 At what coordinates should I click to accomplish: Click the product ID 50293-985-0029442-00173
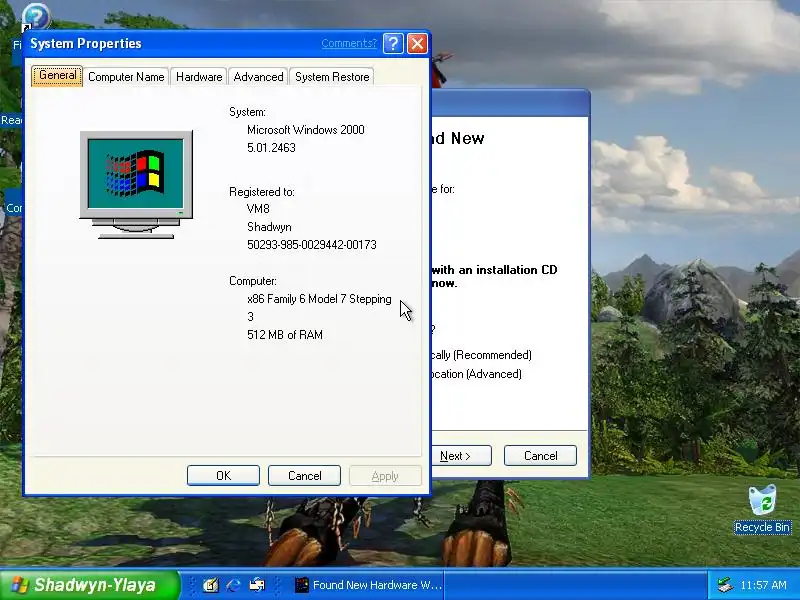pos(312,245)
